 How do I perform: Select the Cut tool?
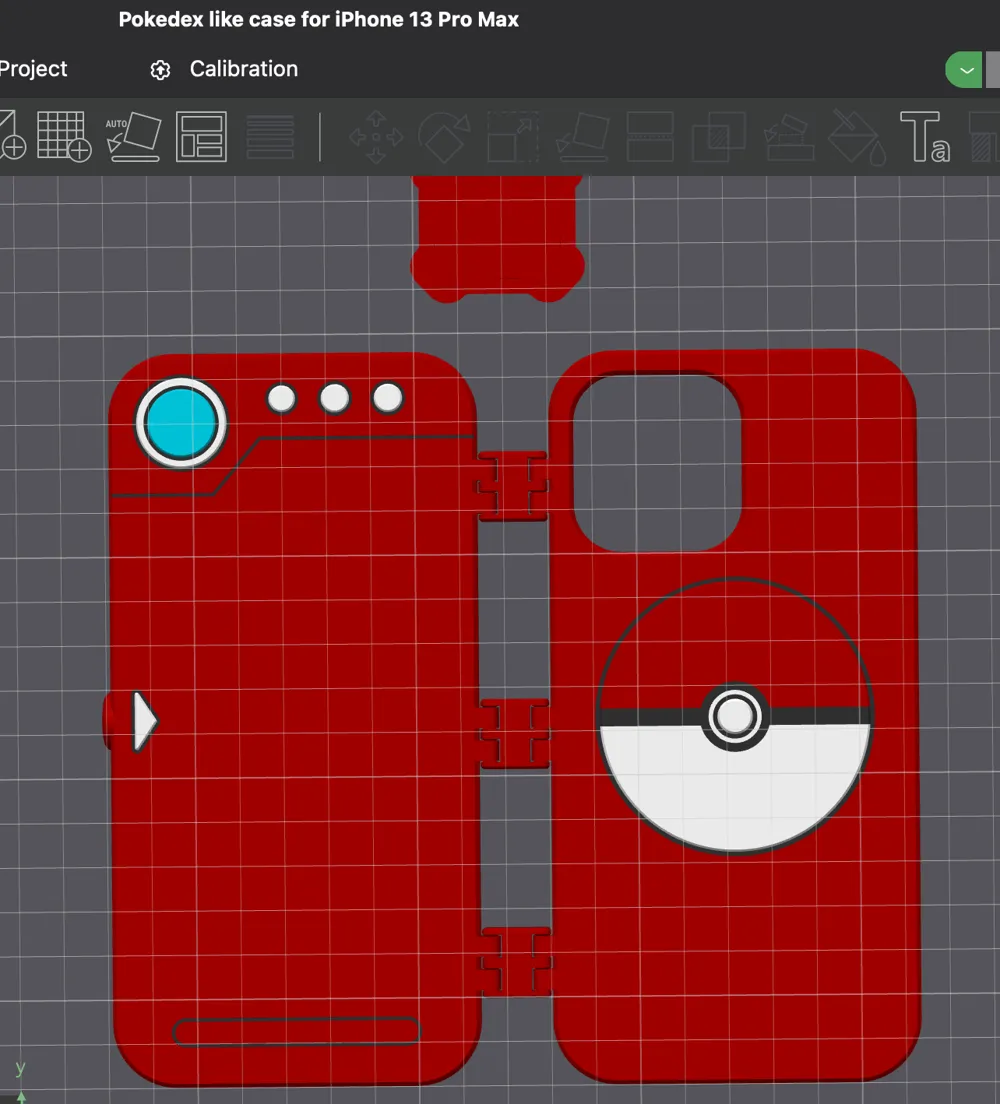click(x=650, y=137)
